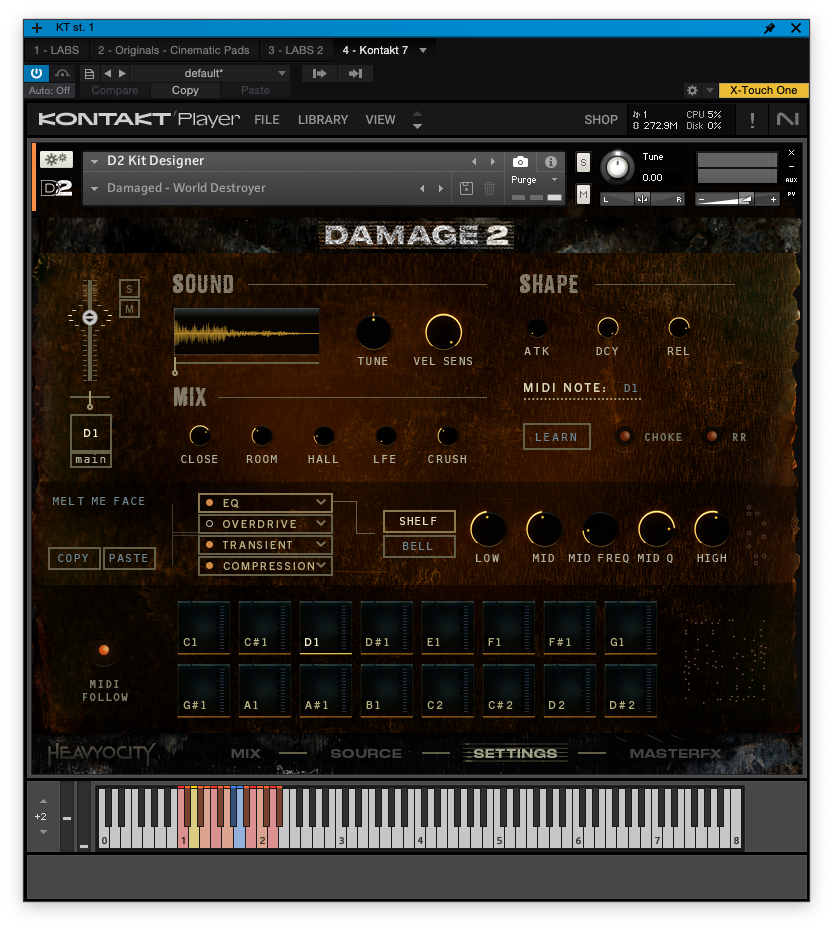
Task: Select previous snapshot arrow for World Destroyer
Action: 422,188
